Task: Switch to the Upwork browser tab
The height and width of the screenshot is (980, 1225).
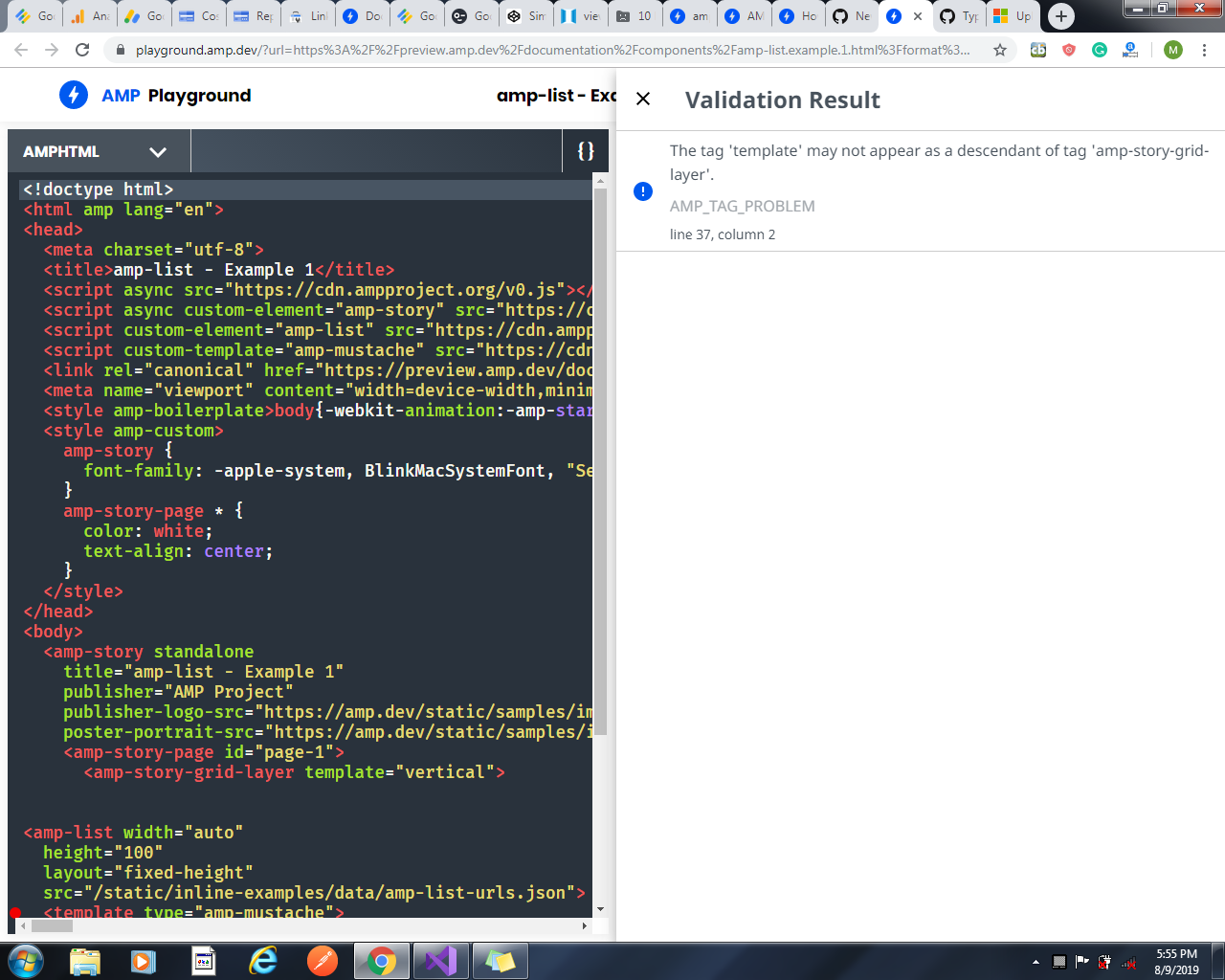Action: (1013, 16)
